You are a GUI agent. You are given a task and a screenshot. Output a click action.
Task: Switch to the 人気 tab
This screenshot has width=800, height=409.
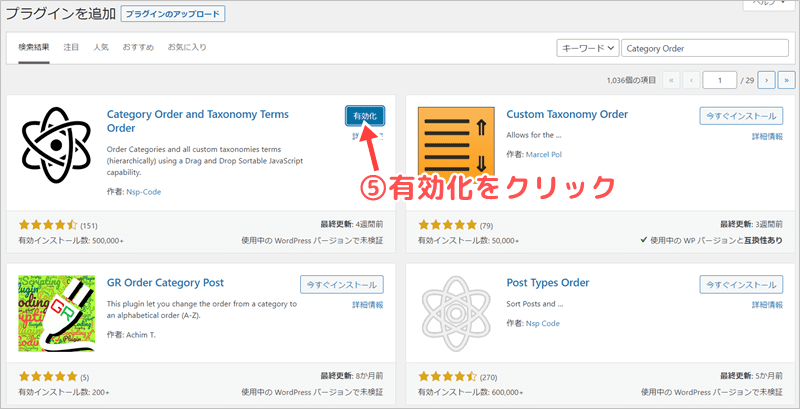point(101,47)
